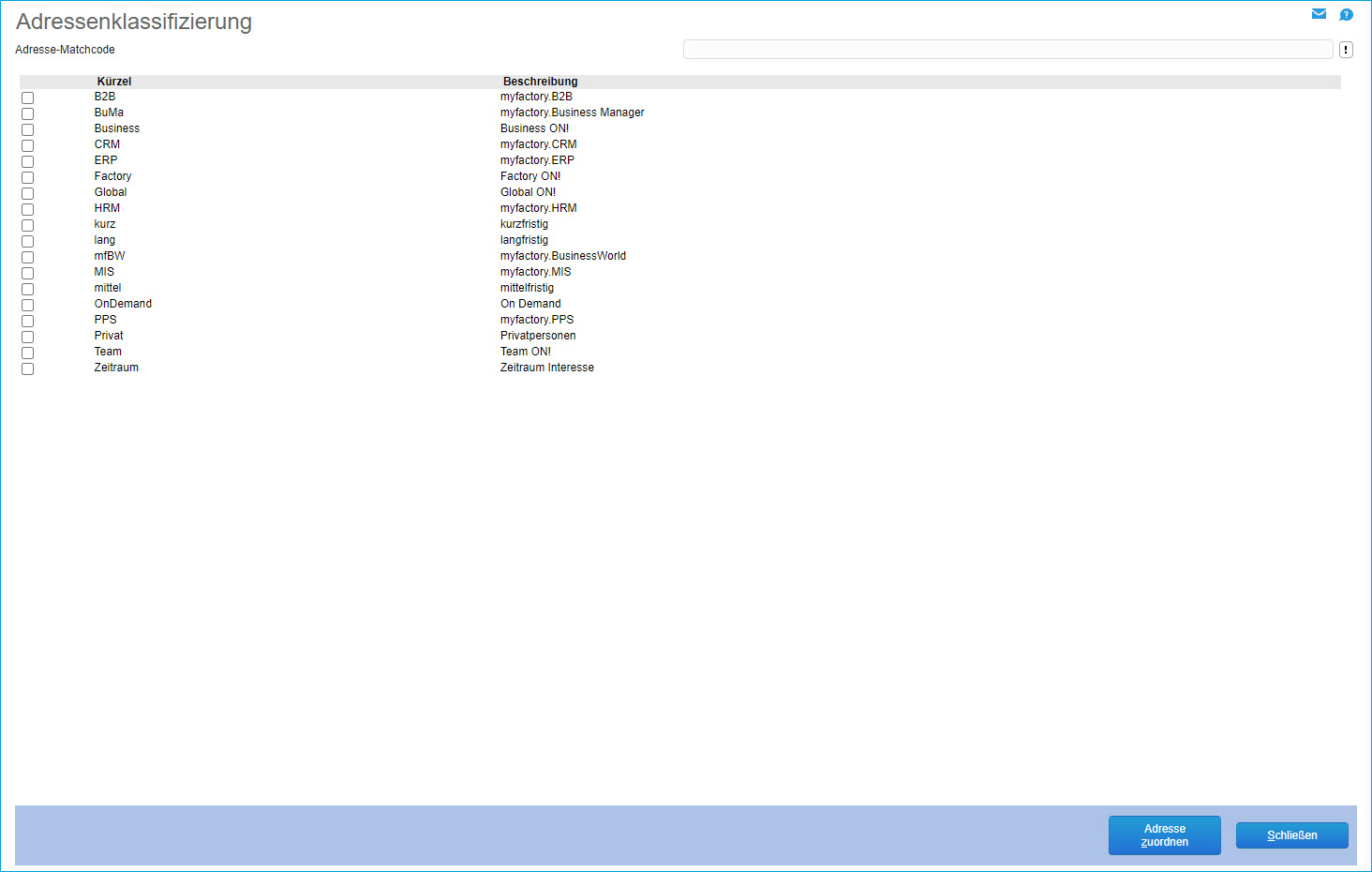Select the myfactory.ERP description
1372x872 pixels.
tap(537, 160)
